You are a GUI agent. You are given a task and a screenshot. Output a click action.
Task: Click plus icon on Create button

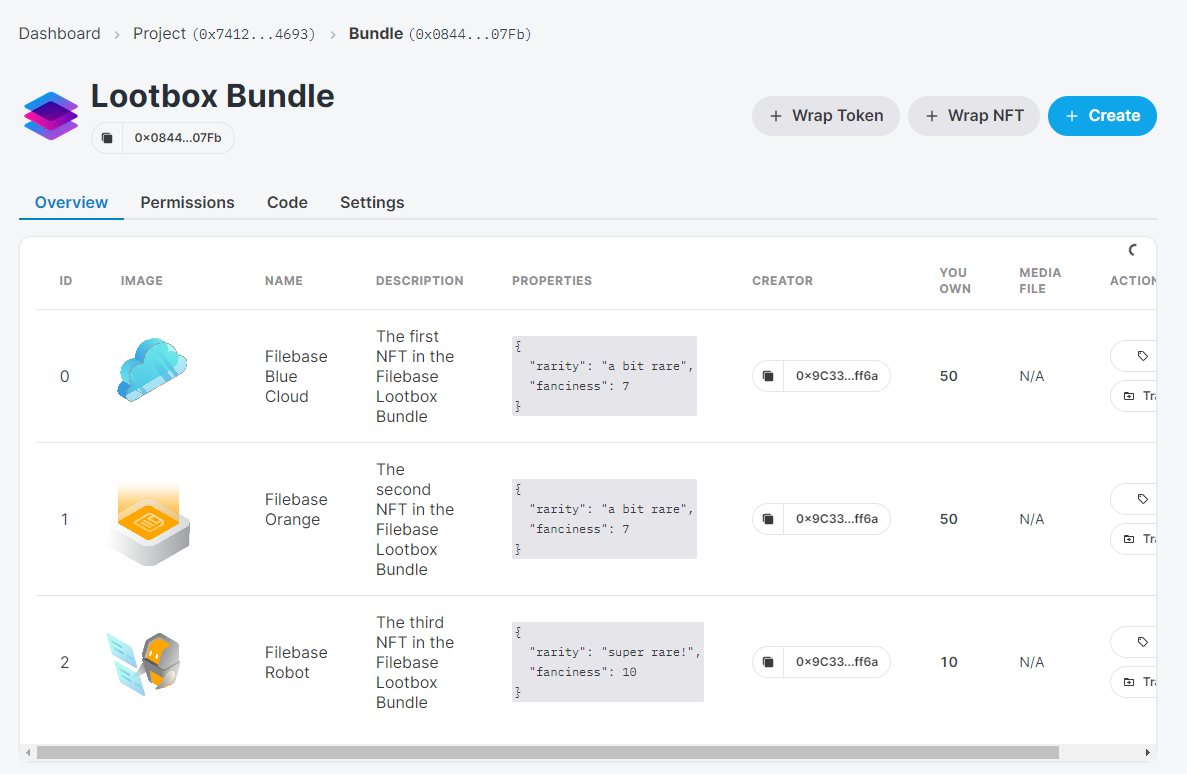pos(1072,116)
